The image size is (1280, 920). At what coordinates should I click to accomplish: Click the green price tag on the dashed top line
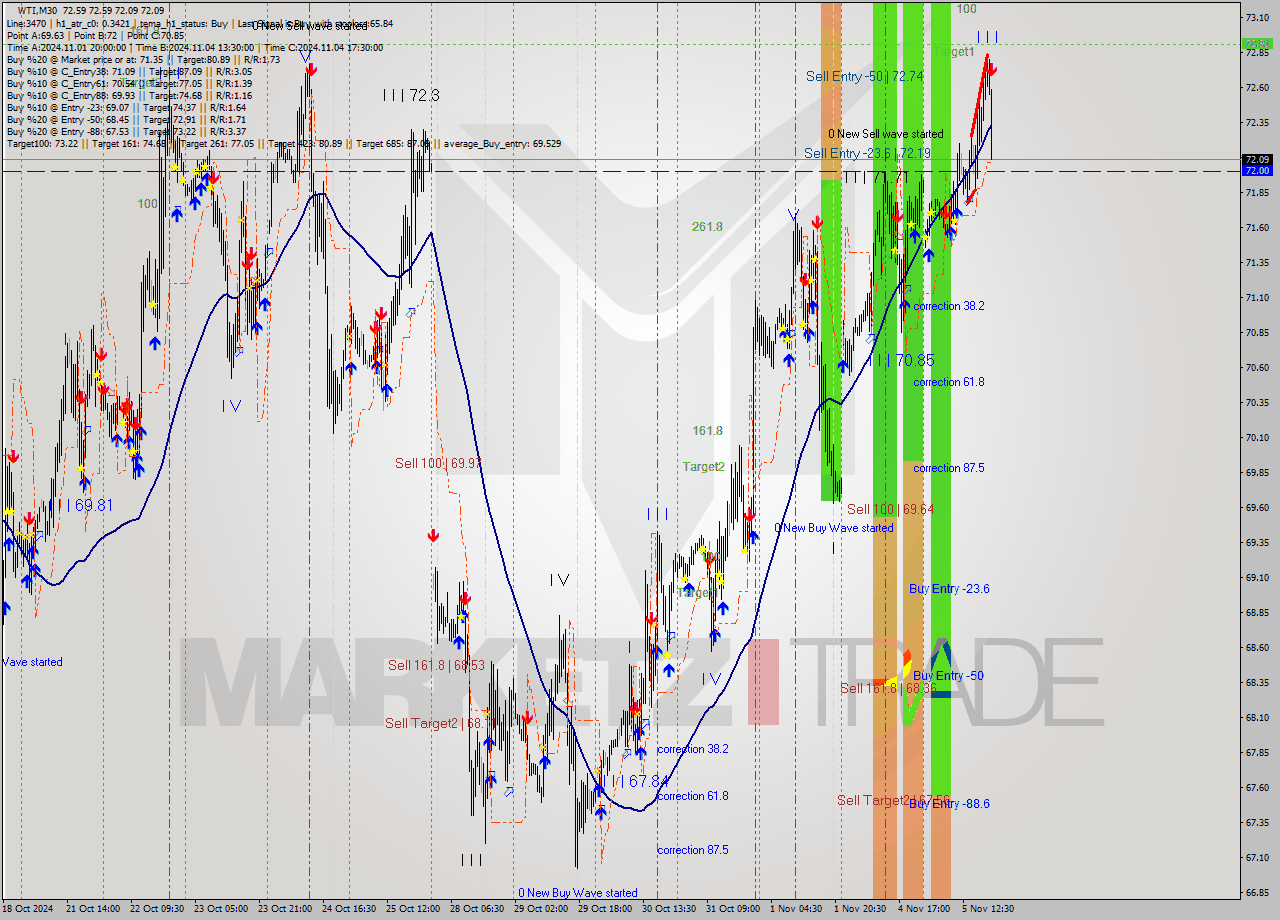(x=1256, y=44)
